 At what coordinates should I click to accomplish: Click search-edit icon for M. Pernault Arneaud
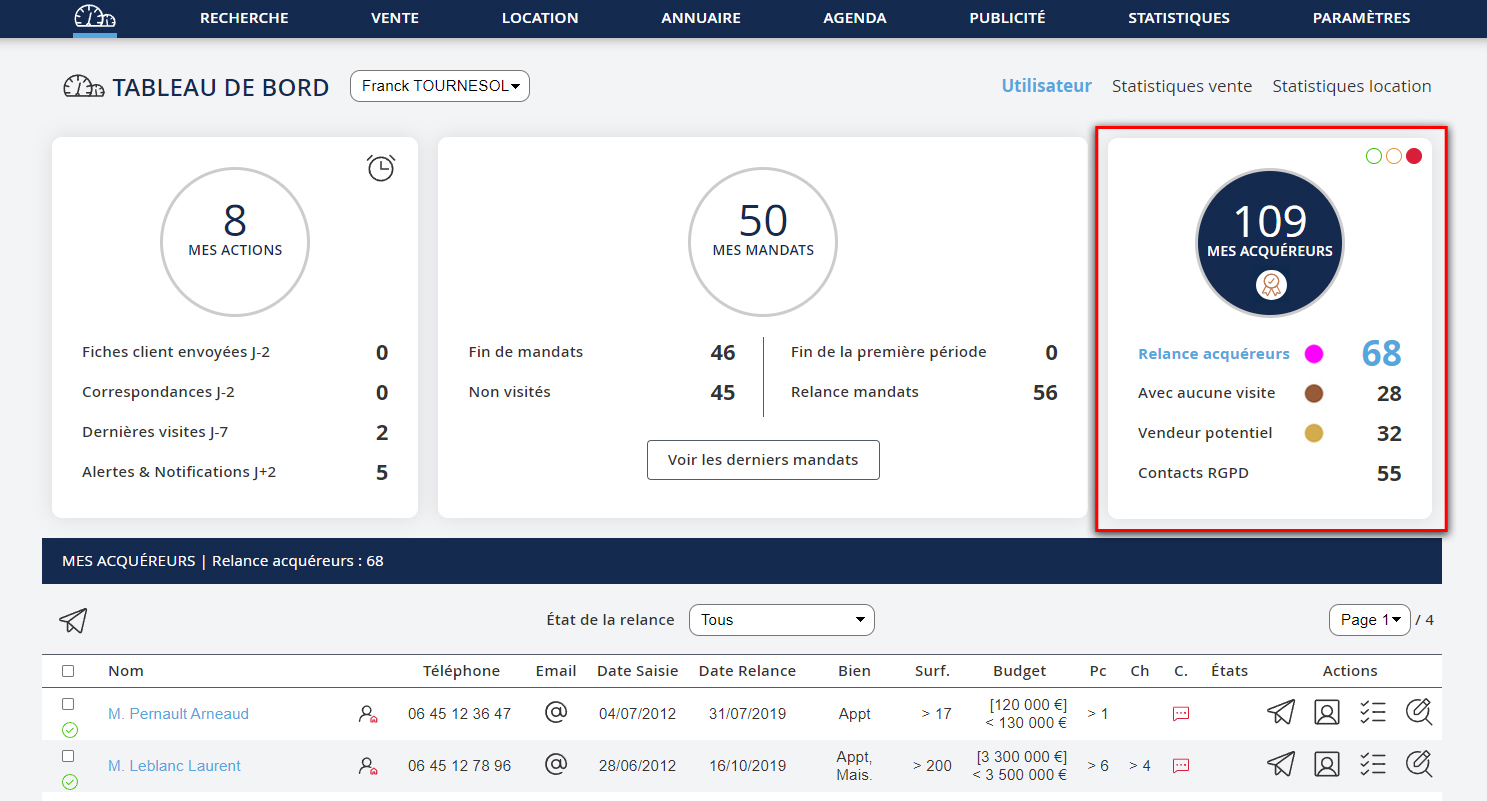(1418, 713)
